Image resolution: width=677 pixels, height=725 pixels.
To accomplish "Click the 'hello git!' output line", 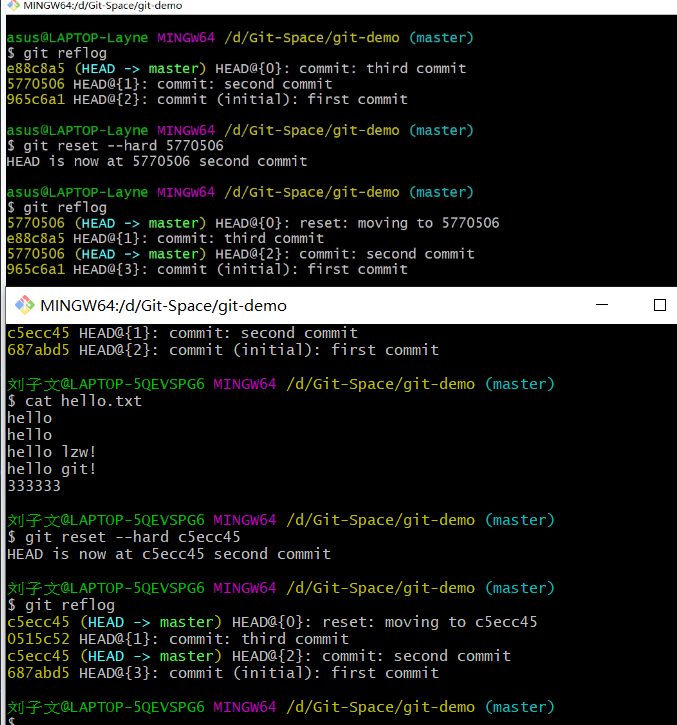I will (x=51, y=469).
